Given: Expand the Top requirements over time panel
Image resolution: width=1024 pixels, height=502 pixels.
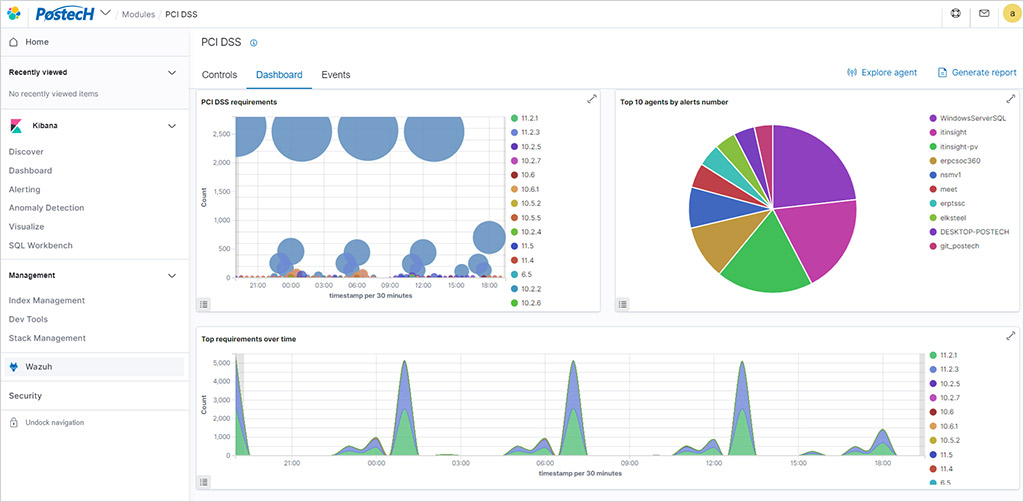Looking at the screenshot, I should 1010,336.
